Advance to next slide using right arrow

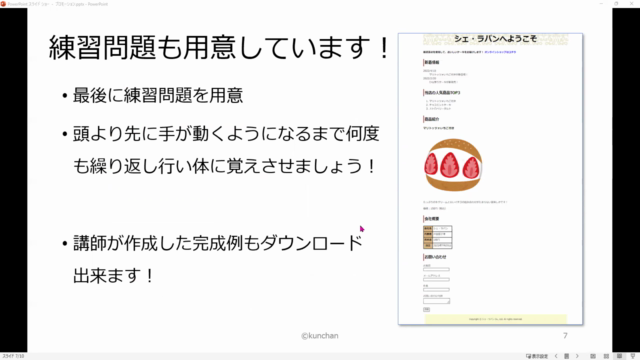pos(577,356)
